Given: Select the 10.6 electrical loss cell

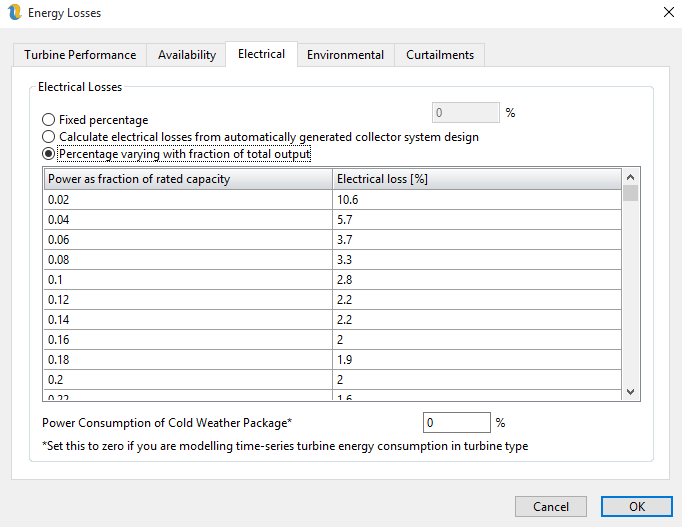Looking at the screenshot, I should pyautogui.click(x=477, y=199).
